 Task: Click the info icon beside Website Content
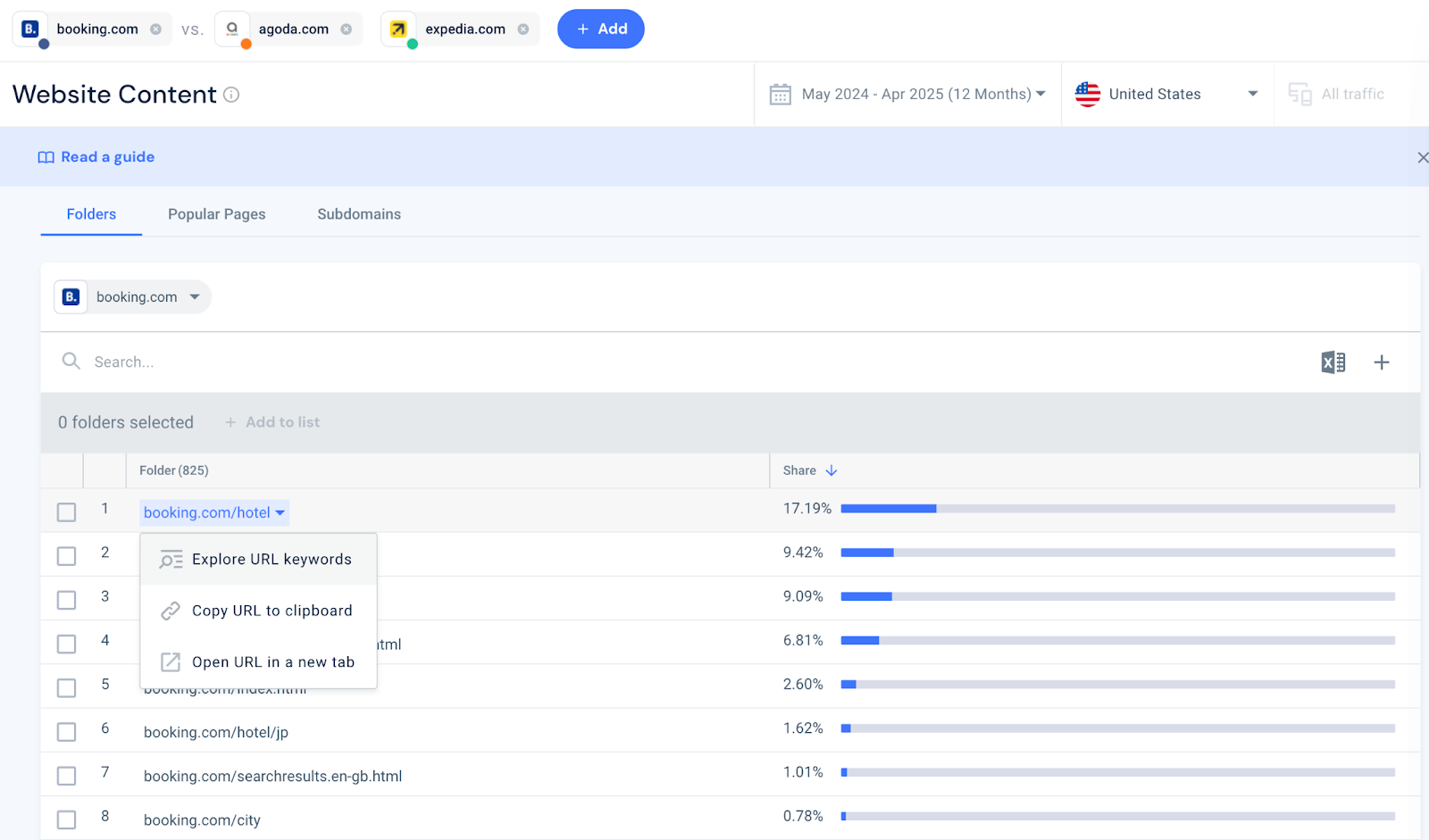pyautogui.click(x=231, y=95)
